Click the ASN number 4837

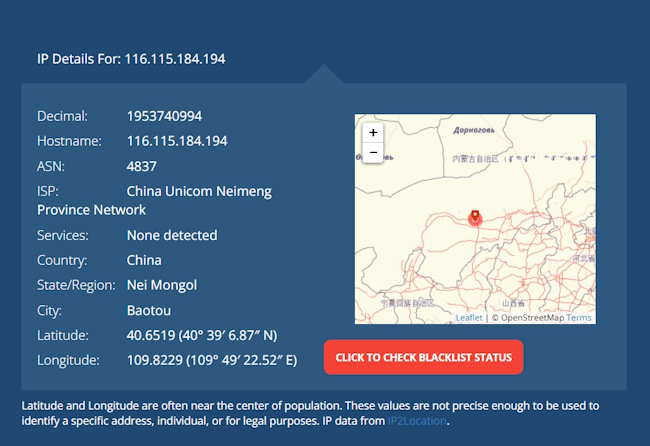[141, 166]
